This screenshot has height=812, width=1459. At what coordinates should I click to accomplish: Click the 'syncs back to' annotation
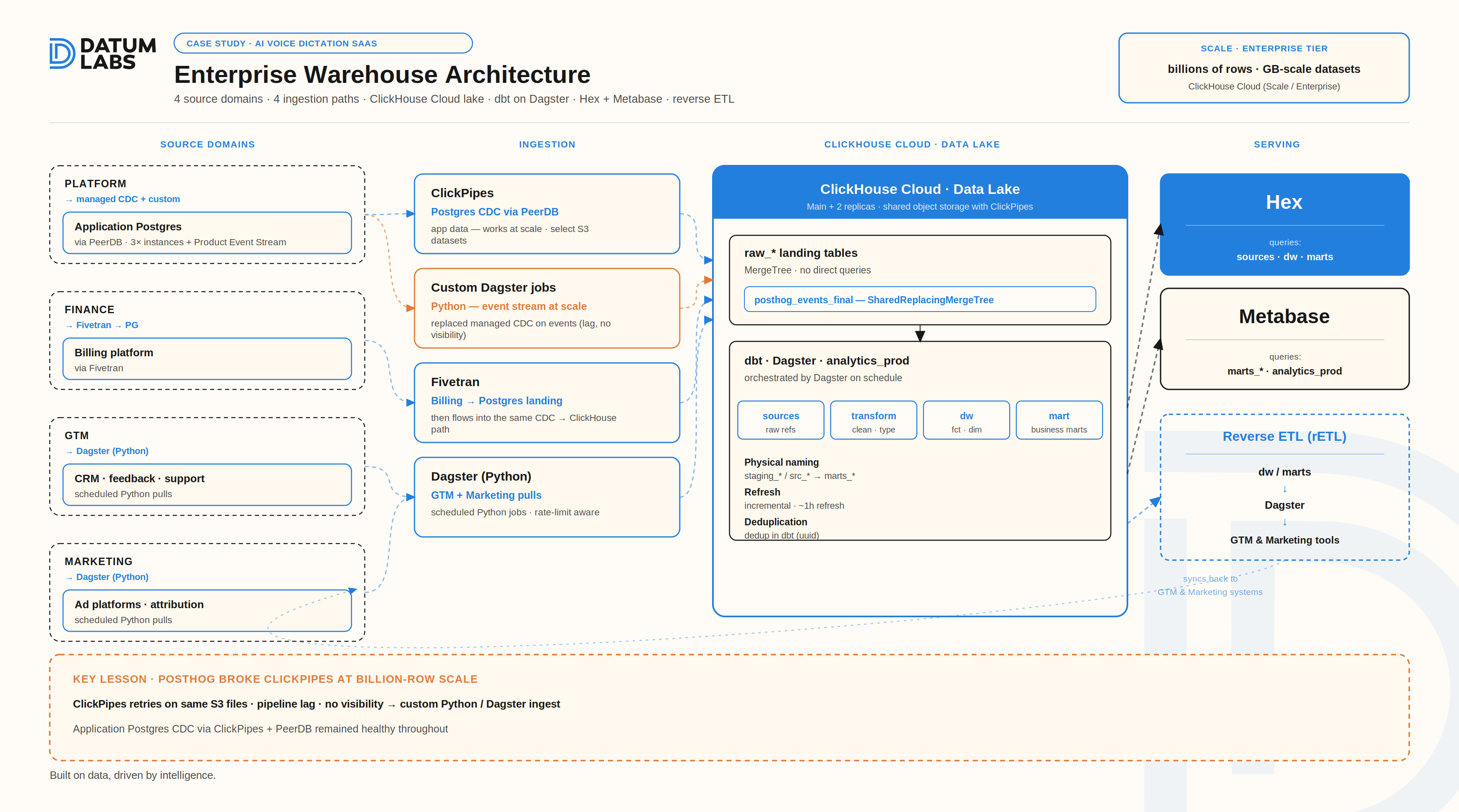coord(1210,579)
